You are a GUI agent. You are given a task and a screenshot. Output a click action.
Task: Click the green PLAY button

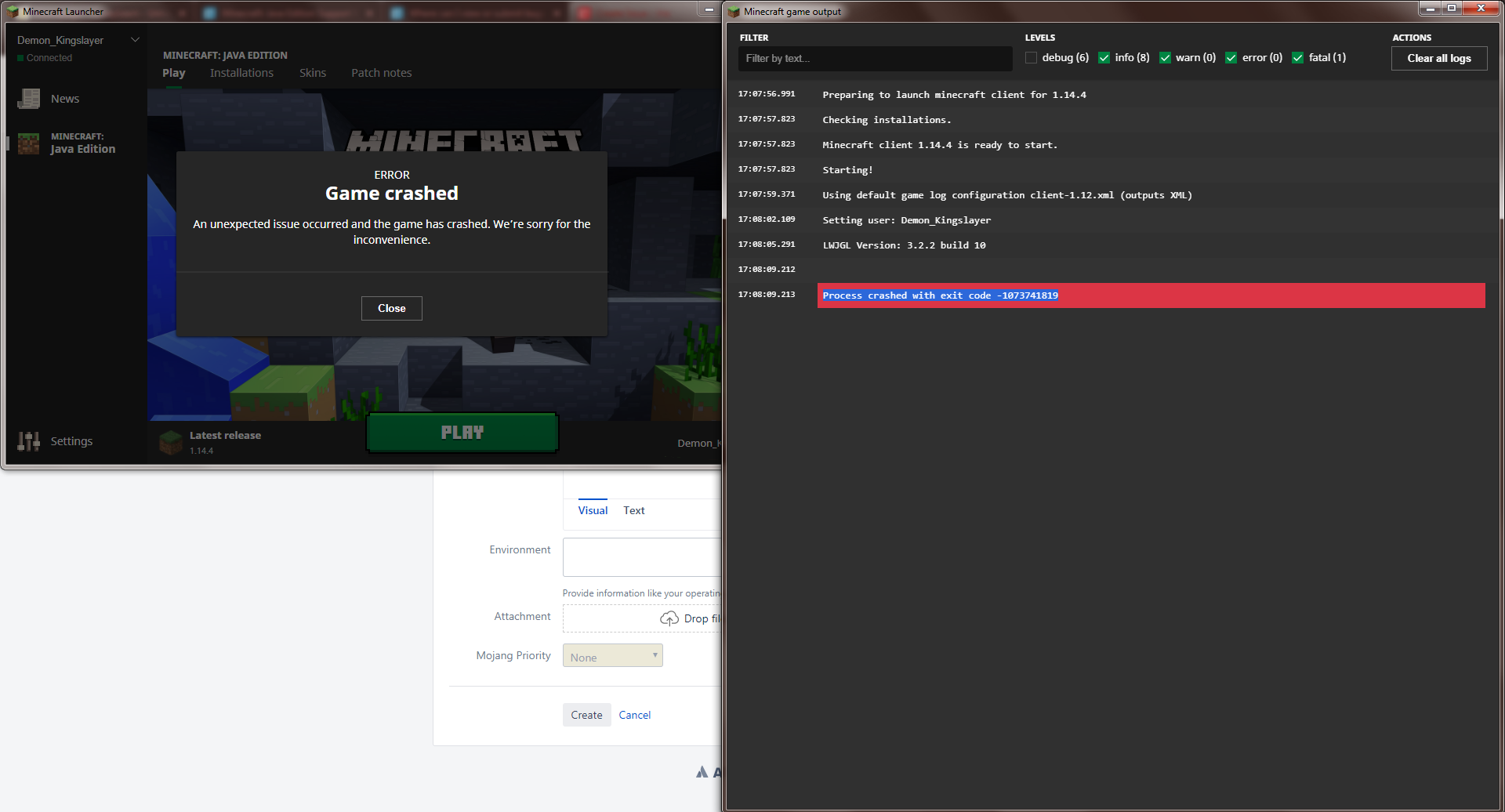coord(462,433)
